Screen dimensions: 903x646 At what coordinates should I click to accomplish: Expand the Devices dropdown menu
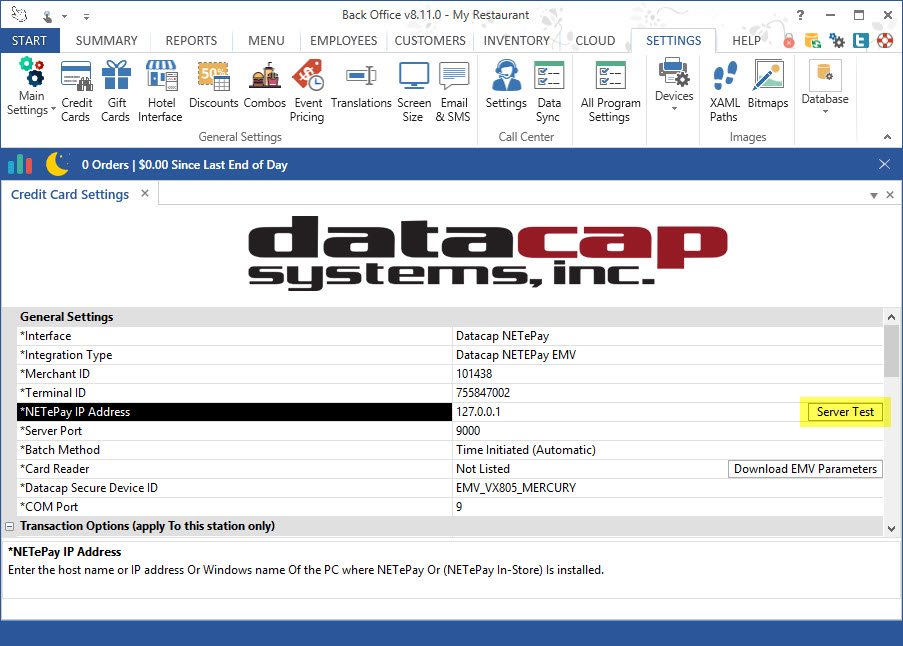[673, 85]
